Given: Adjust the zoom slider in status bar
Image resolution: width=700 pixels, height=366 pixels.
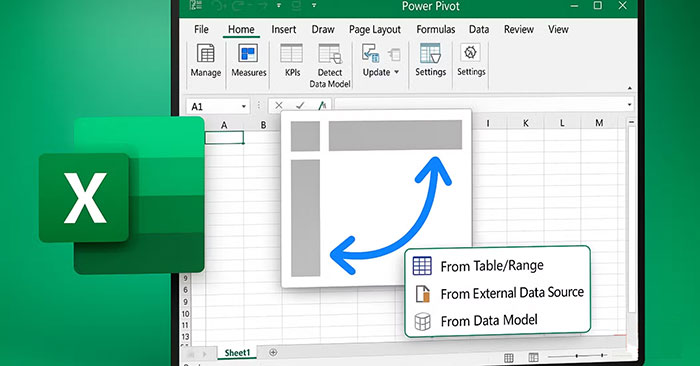Looking at the screenshot, I should point(577,356).
